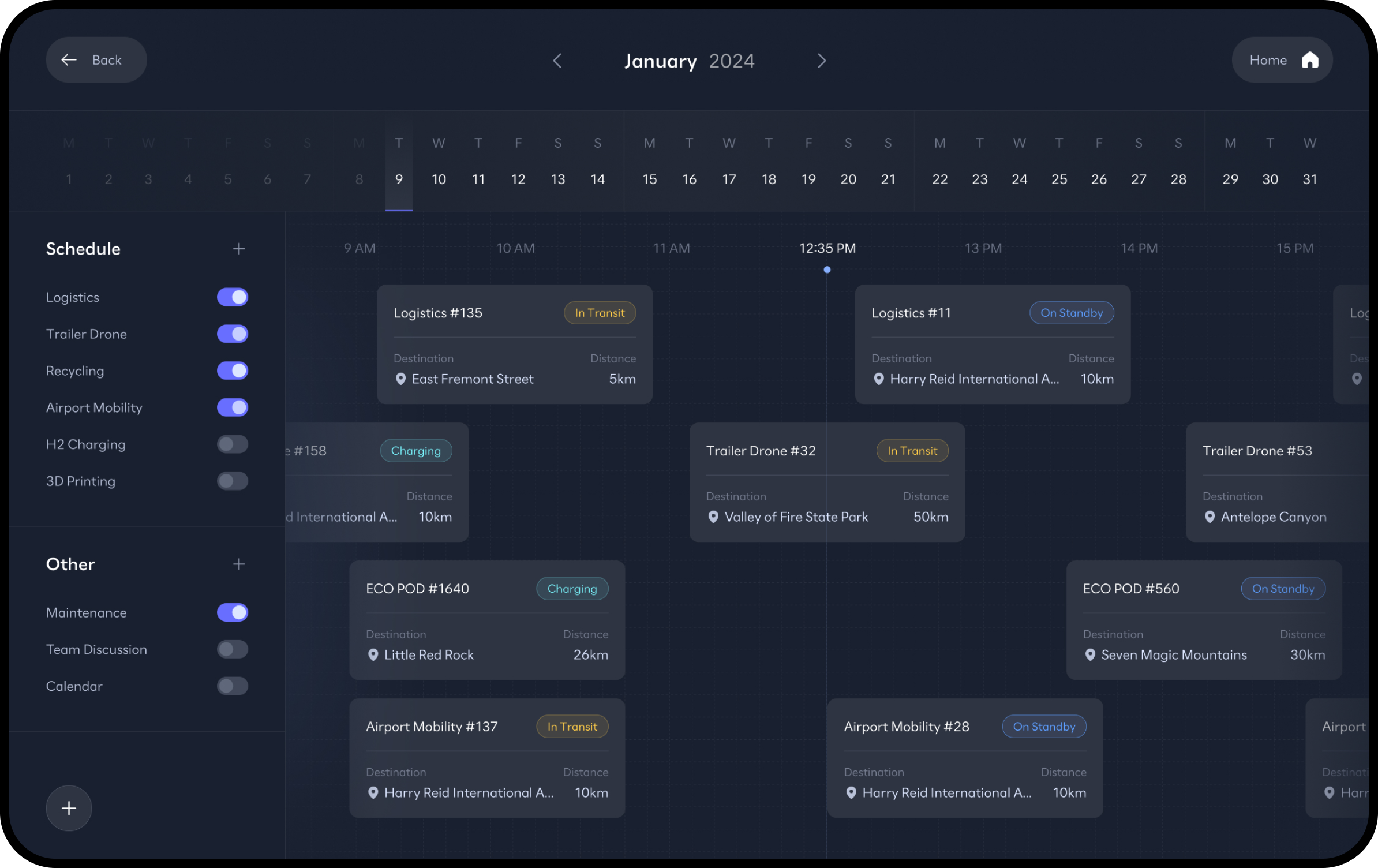Viewport: 1378px width, 868px height.
Task: Enable the H2 Charging toggle
Action: (x=233, y=444)
